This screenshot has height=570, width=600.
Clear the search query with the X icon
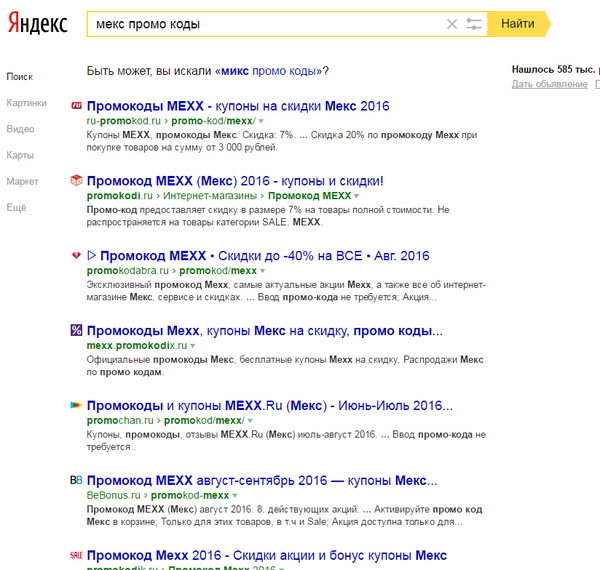click(x=451, y=23)
